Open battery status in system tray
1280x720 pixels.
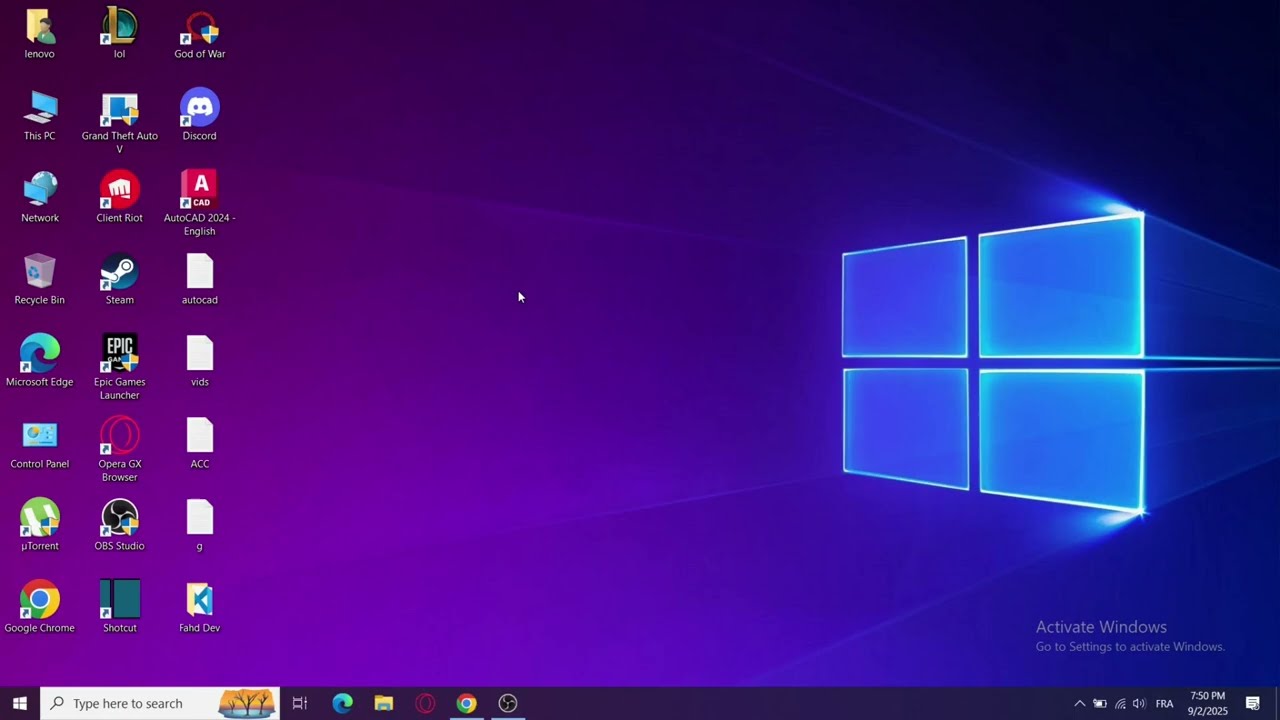click(x=1100, y=703)
